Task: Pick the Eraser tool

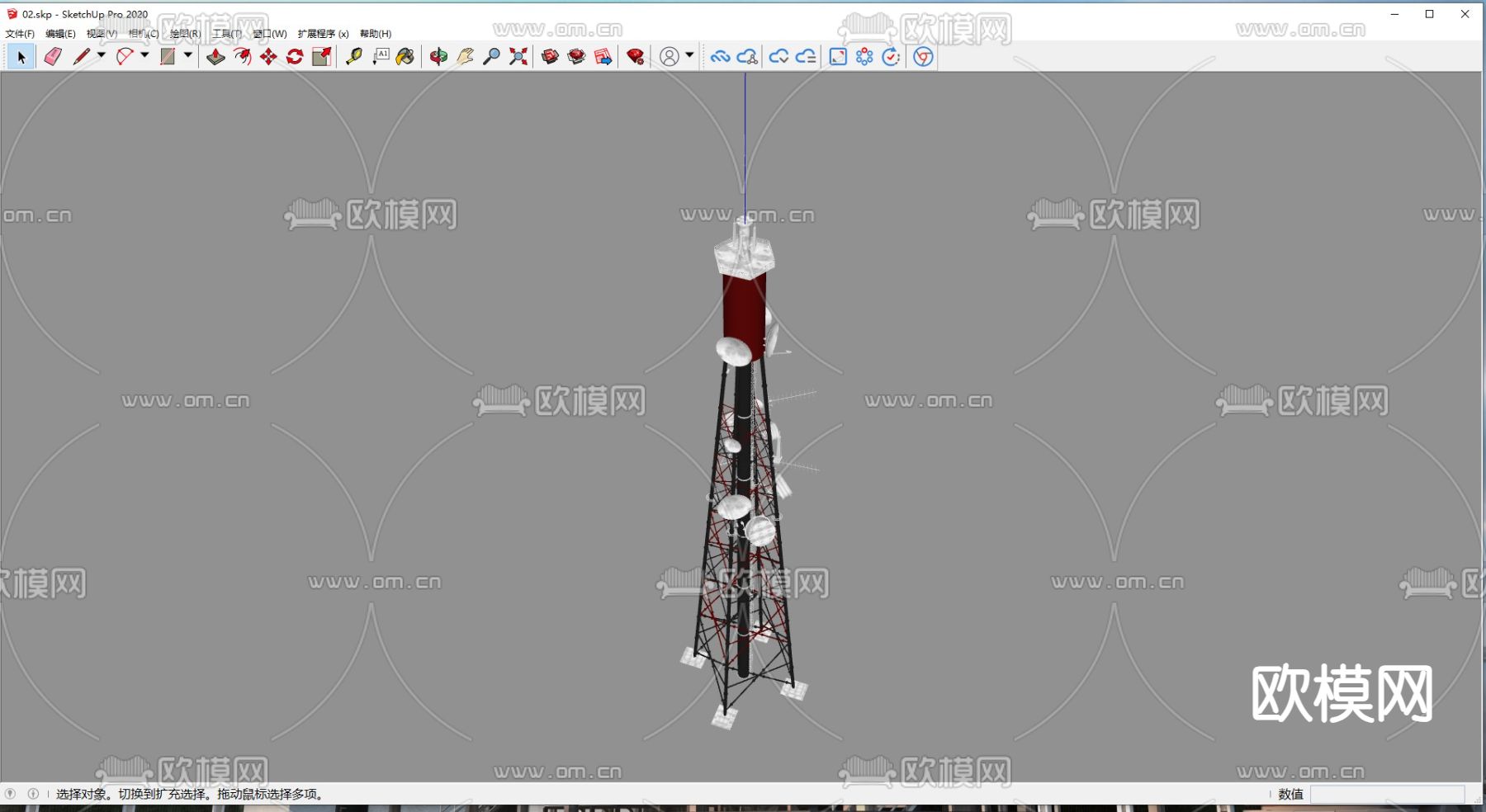Action: pos(53,56)
